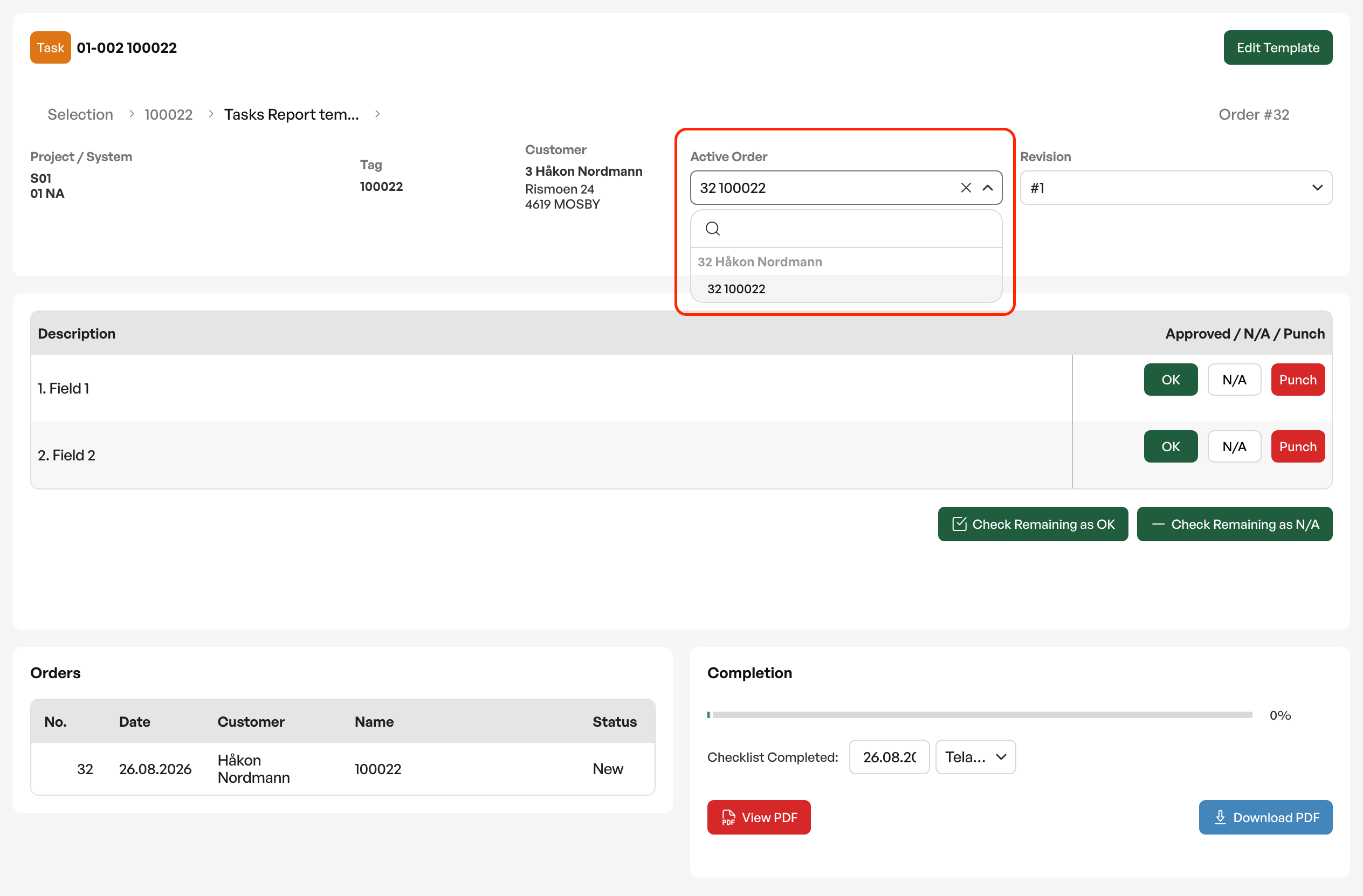1363x896 pixels.
Task: Click the Status column header
Action: coord(615,721)
